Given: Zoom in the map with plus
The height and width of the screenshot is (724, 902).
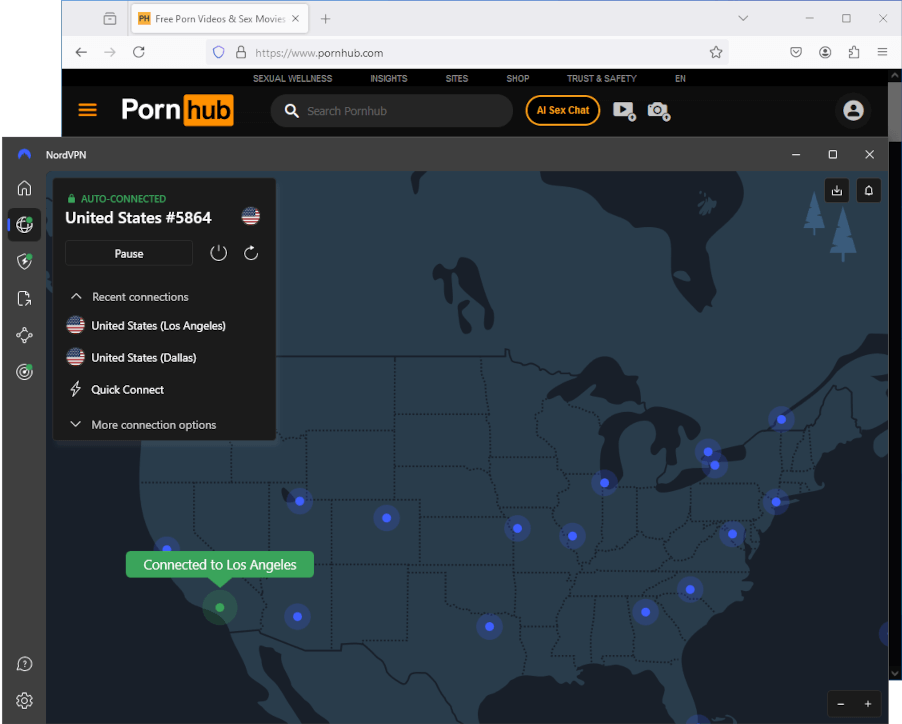Looking at the screenshot, I should point(867,704).
